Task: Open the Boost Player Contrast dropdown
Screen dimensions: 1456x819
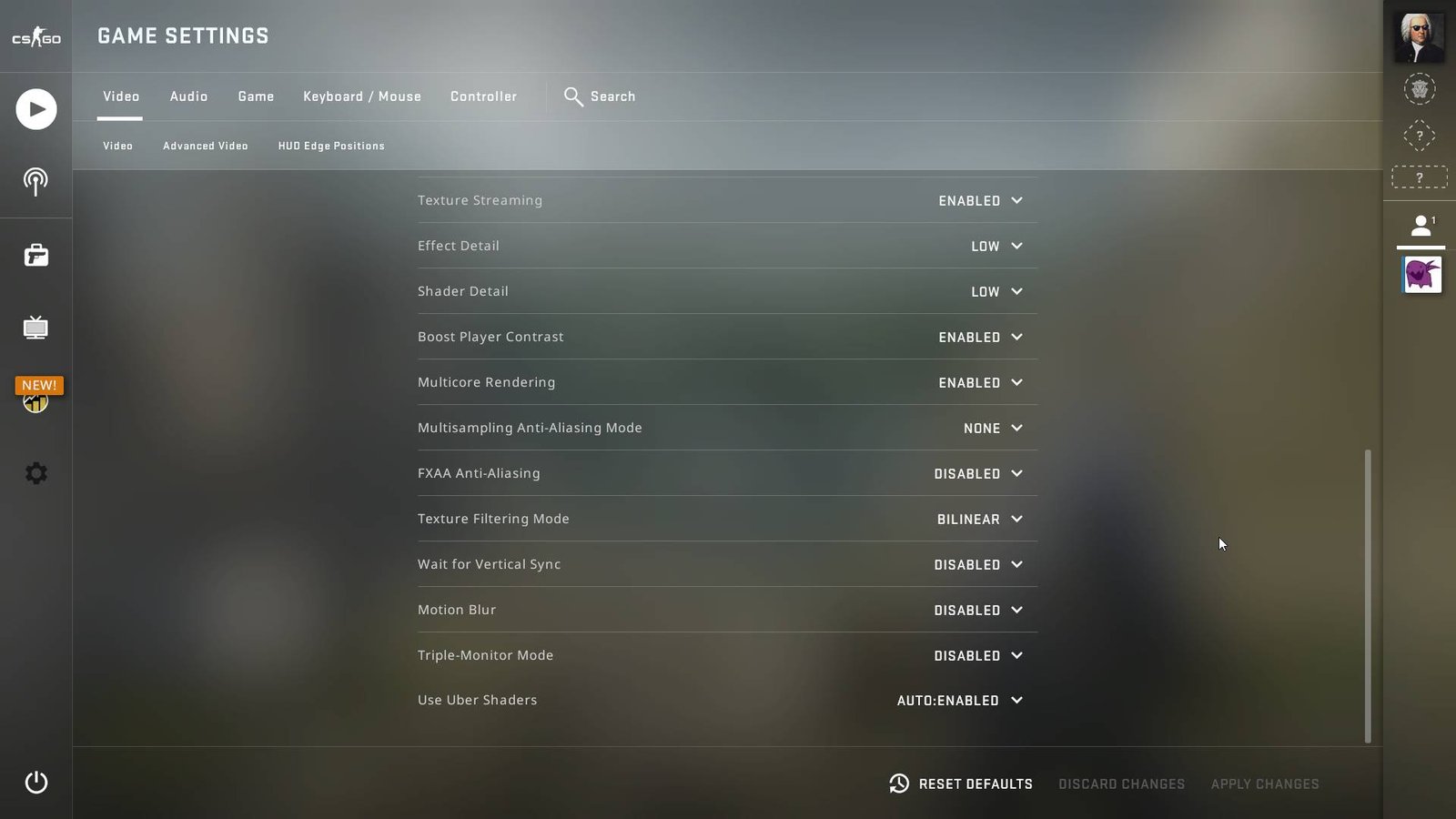Action: coord(981,337)
